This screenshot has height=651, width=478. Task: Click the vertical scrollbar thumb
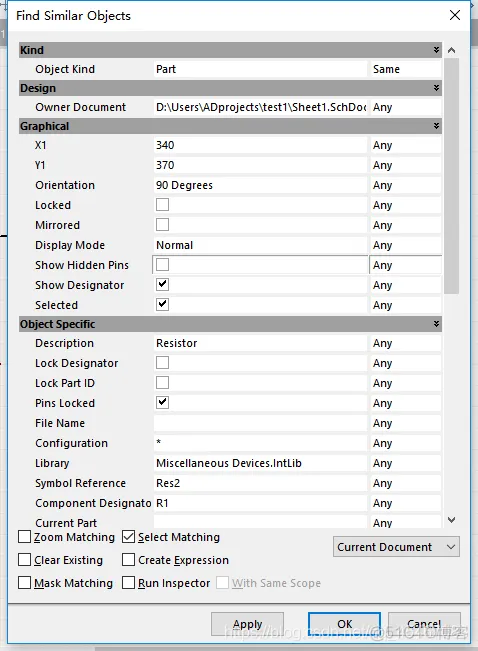tap(451, 176)
